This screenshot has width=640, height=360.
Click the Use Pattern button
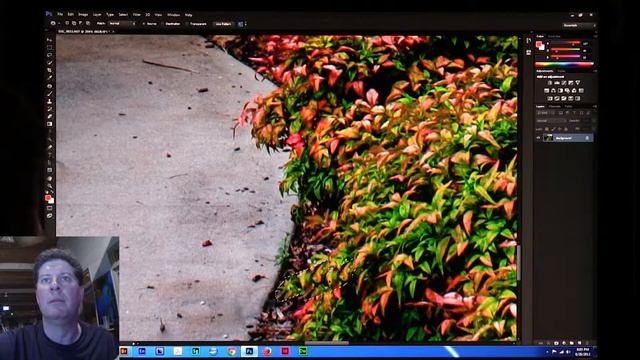tap(223, 24)
